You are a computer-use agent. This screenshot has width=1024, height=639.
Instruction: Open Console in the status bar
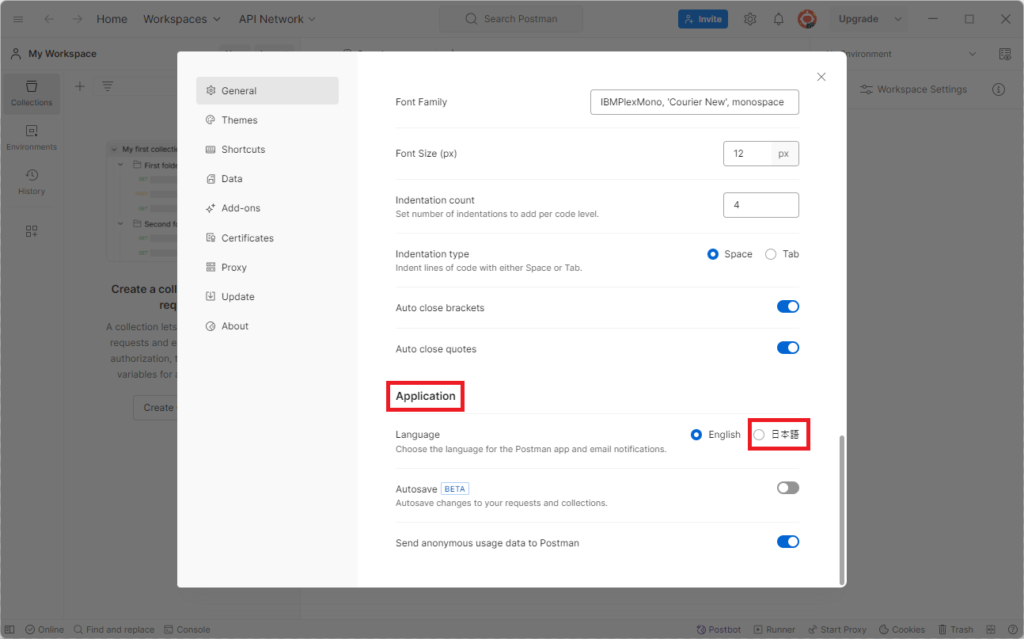187,629
